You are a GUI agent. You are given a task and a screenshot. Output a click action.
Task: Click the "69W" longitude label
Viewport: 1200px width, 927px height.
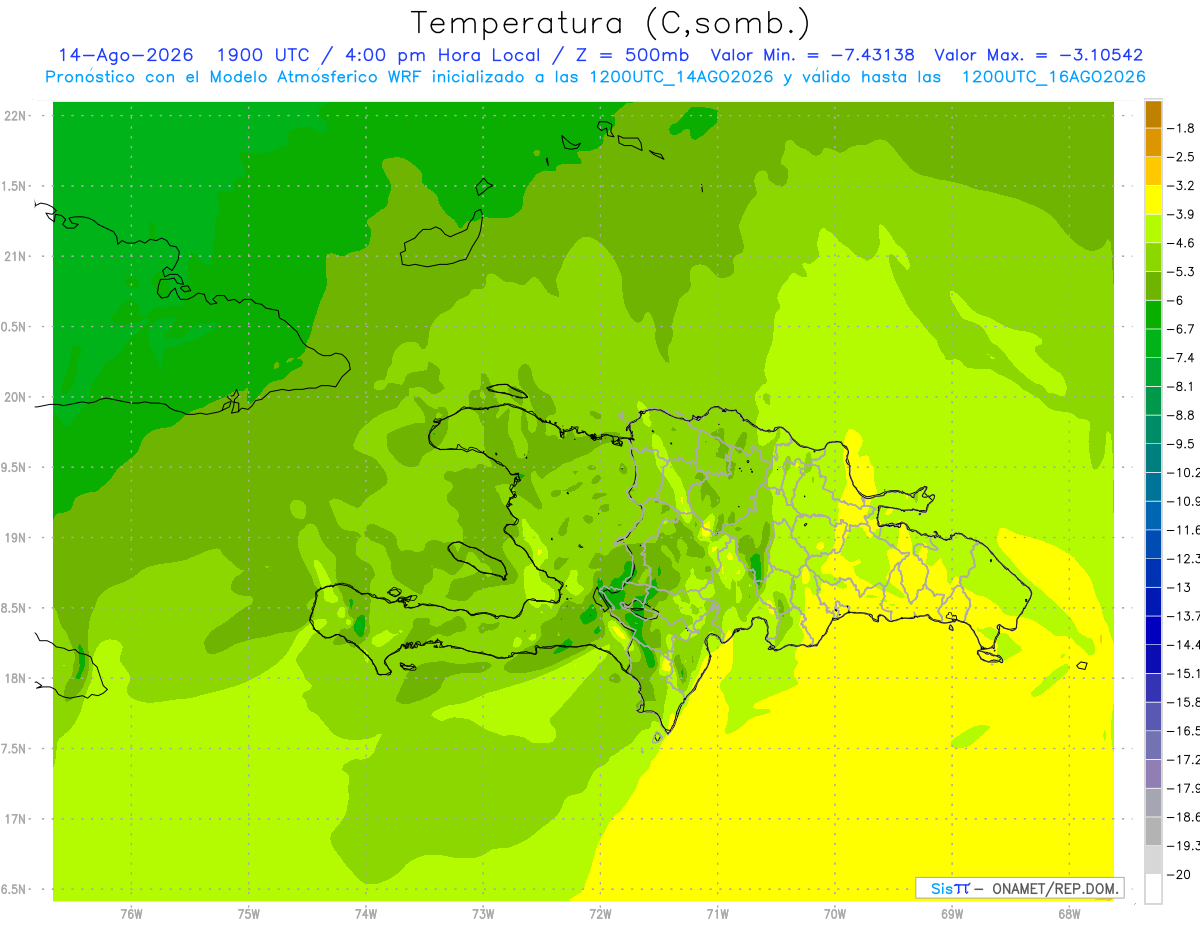click(952, 913)
